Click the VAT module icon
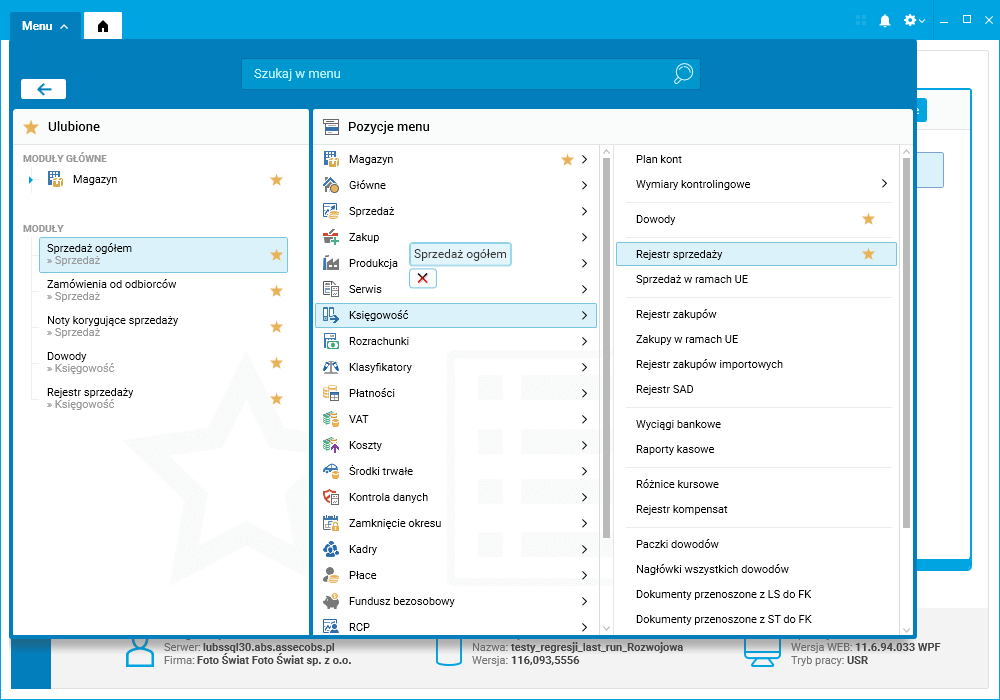 click(331, 419)
